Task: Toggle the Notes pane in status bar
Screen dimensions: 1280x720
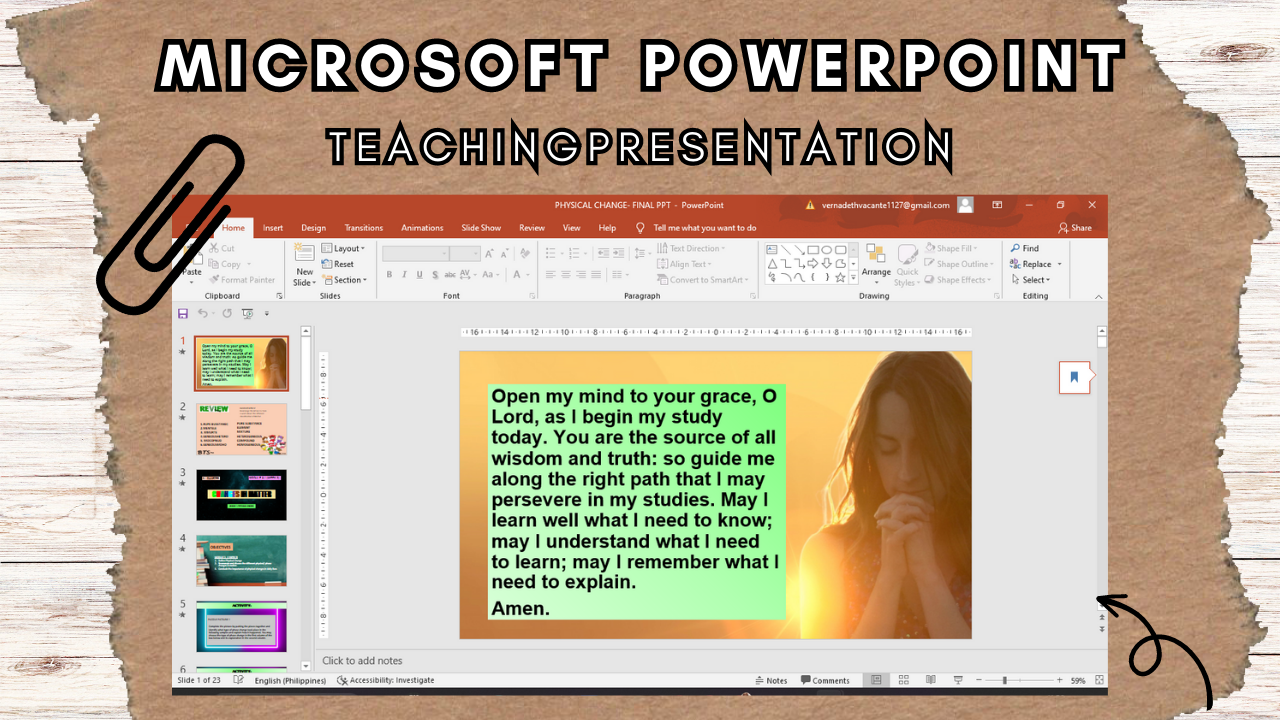Action: point(771,680)
